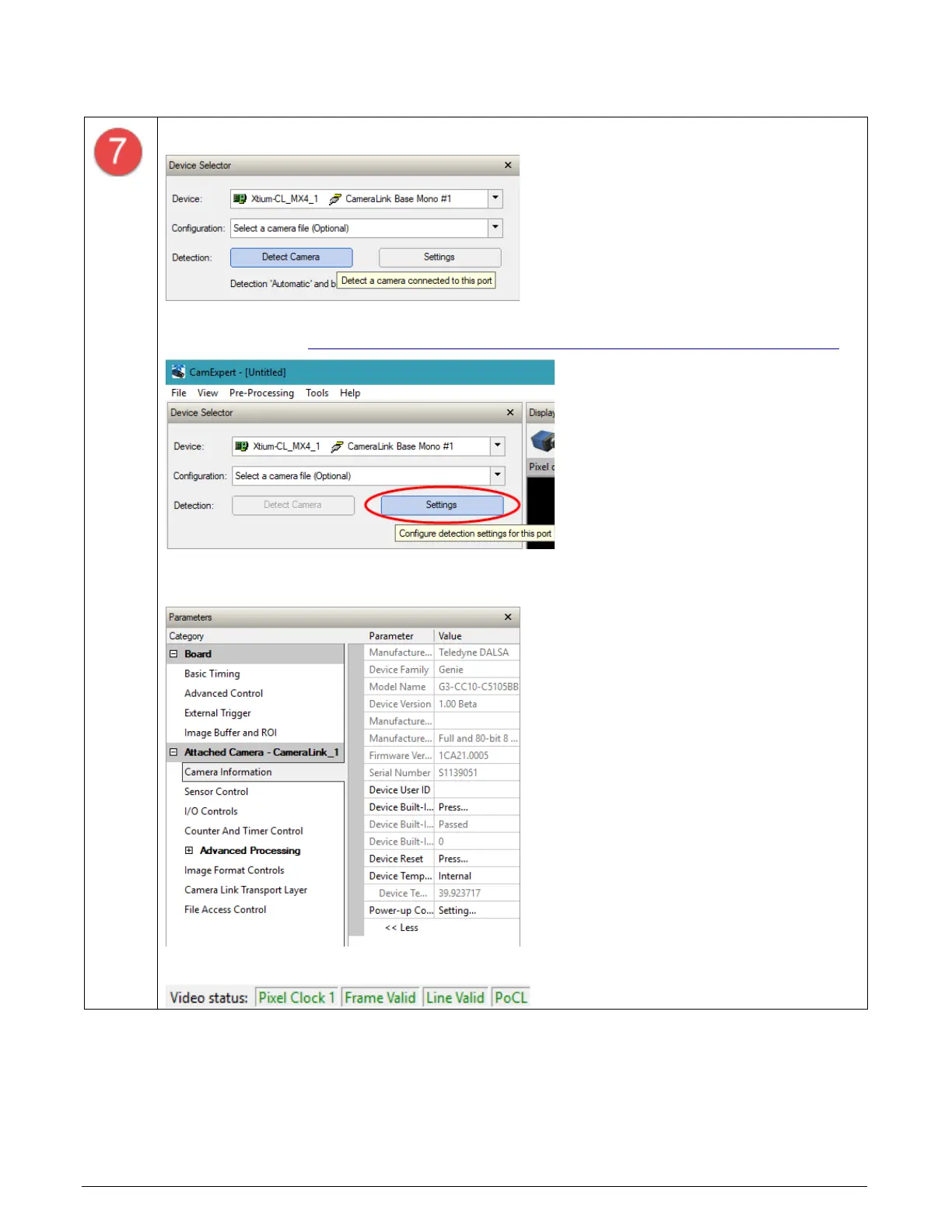This screenshot has width=952, height=1232.
Task: Select Counter And Timer Control category
Action: tap(243, 831)
